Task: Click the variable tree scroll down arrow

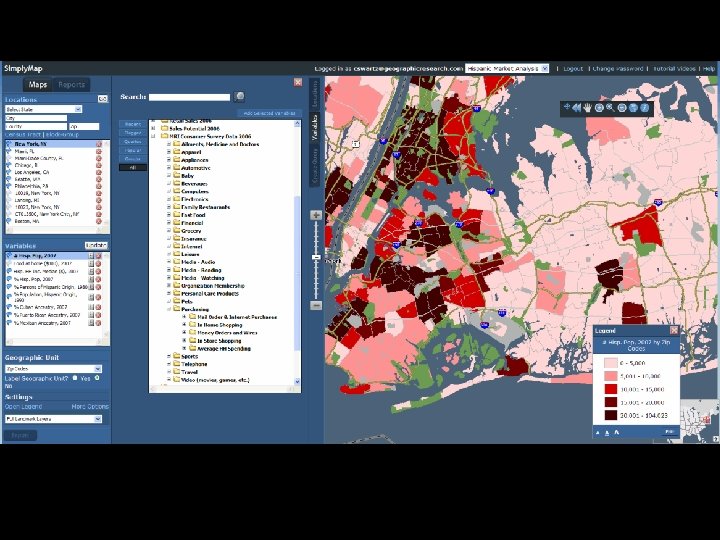Action: pos(297,381)
